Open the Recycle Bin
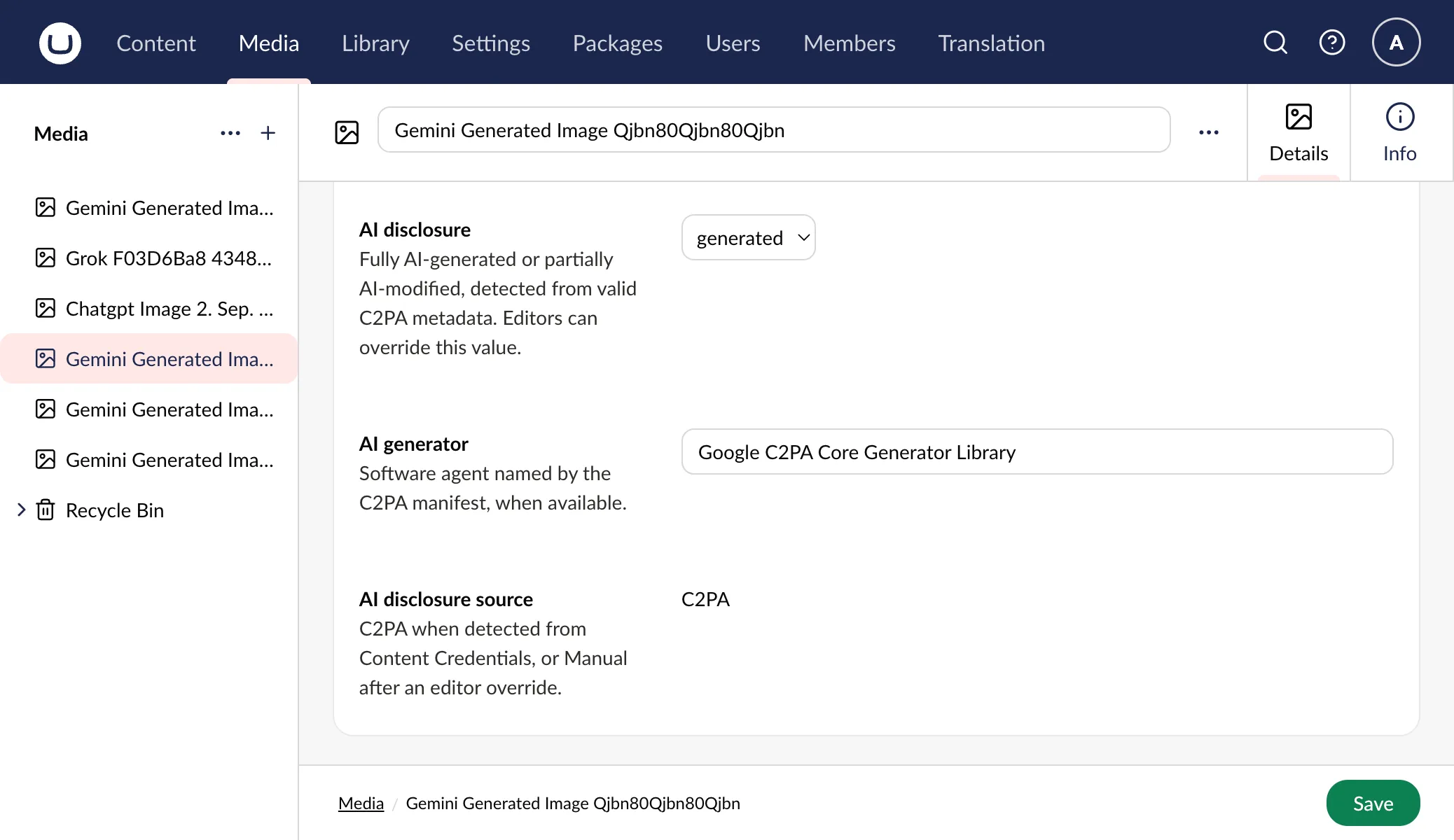 coord(114,510)
